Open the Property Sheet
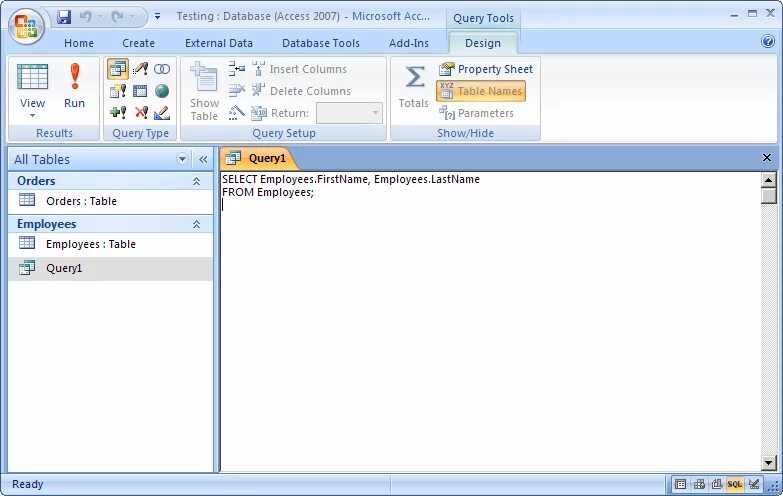The image size is (783, 496). [x=485, y=69]
